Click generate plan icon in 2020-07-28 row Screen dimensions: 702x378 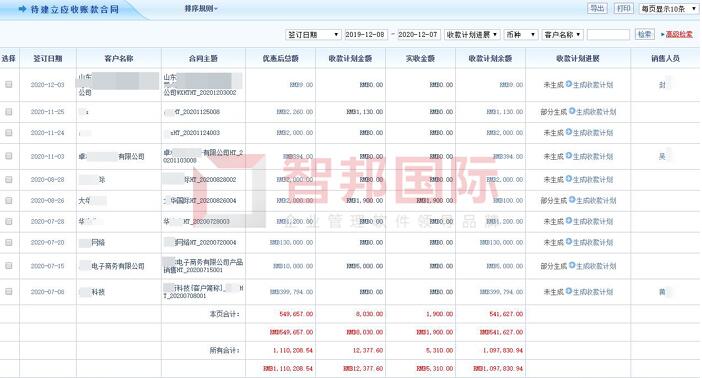click(x=569, y=221)
